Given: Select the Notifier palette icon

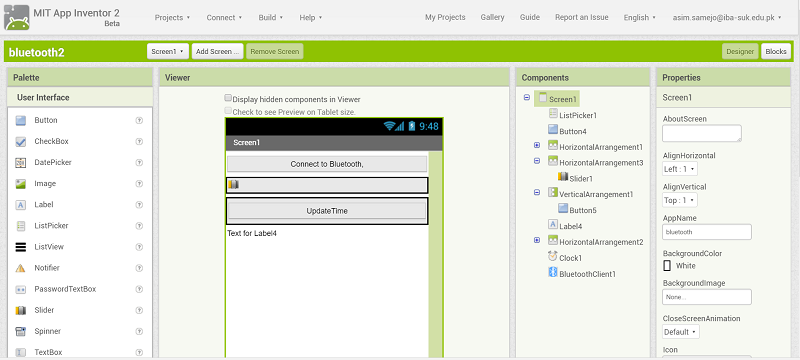Looking at the screenshot, I should click(x=20, y=268).
